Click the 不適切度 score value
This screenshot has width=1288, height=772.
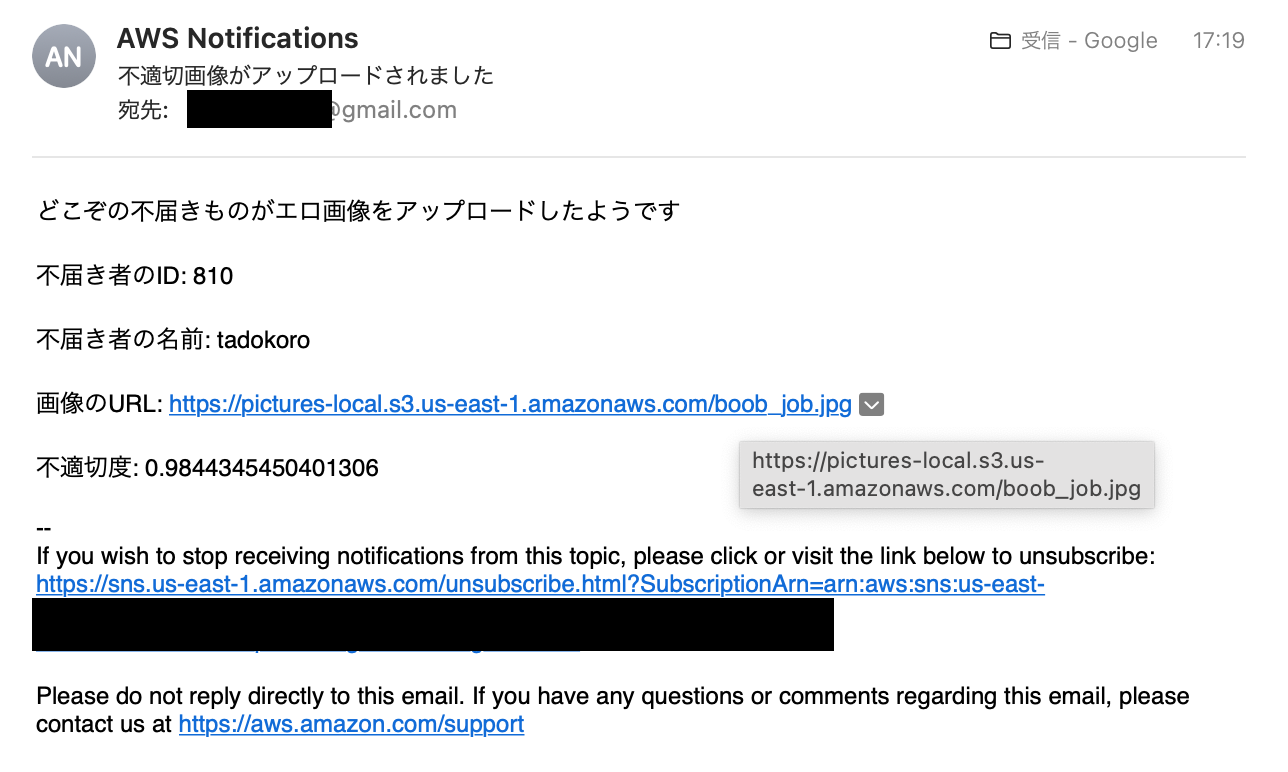[x=262, y=468]
